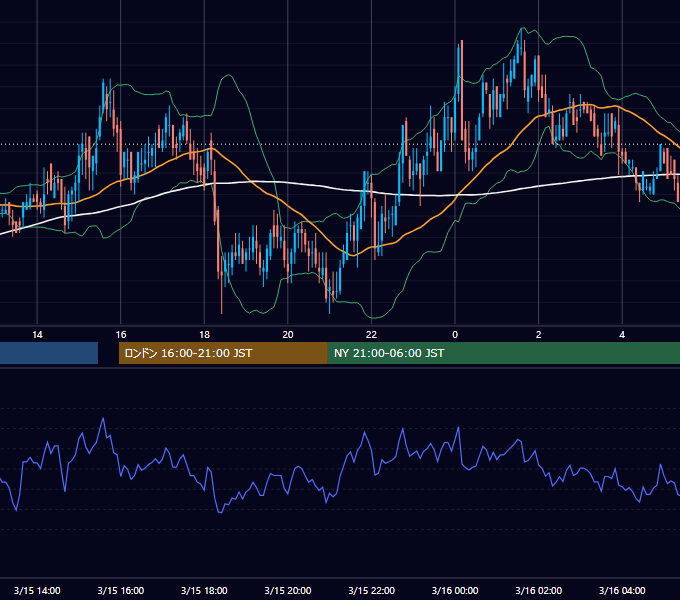Screen dimensions: 680x600
Task: Click the 3/16 02:00 time label
Action: 539,590
